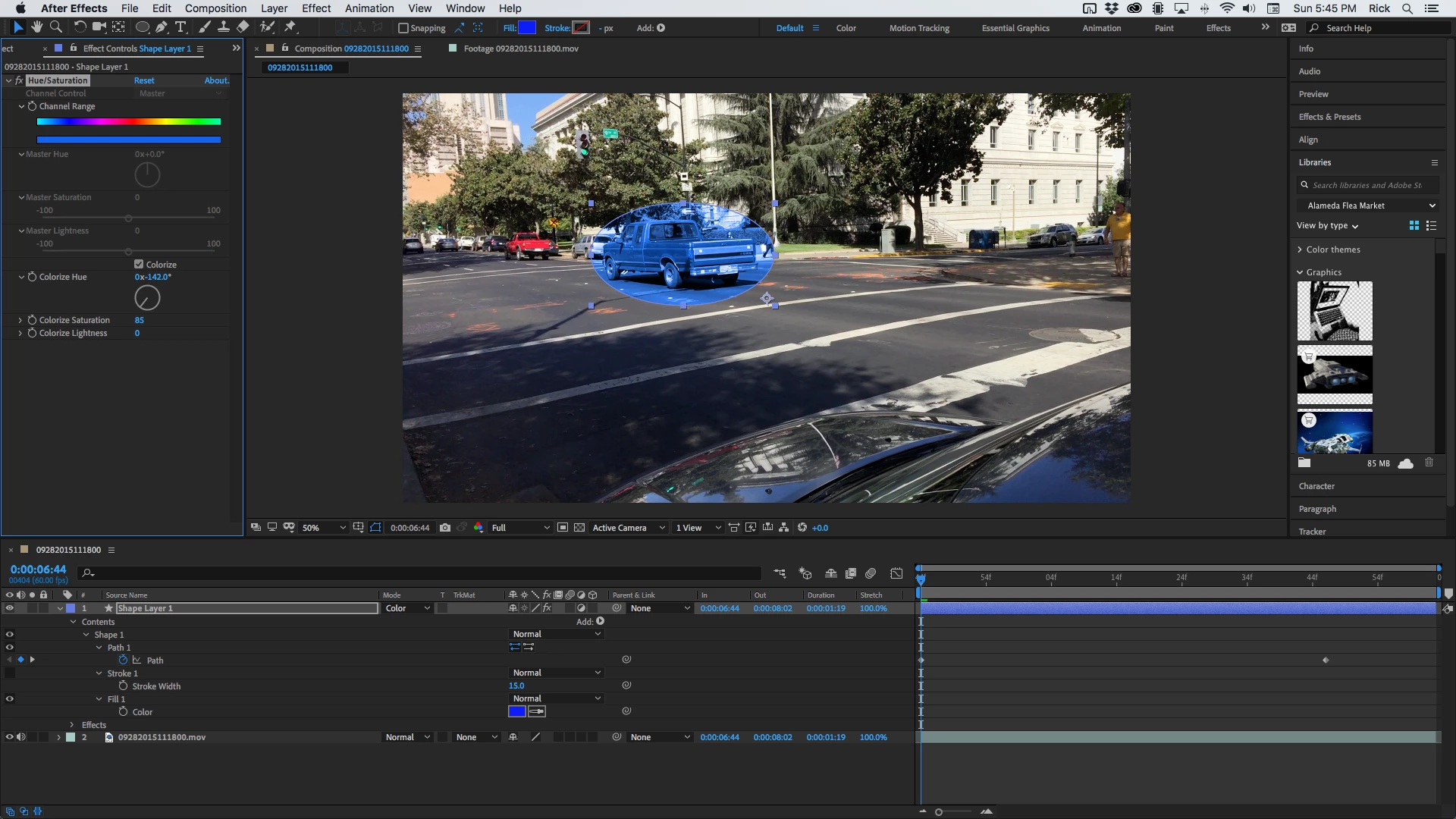Click the snapshot camera icon in viewer

pyautogui.click(x=445, y=528)
